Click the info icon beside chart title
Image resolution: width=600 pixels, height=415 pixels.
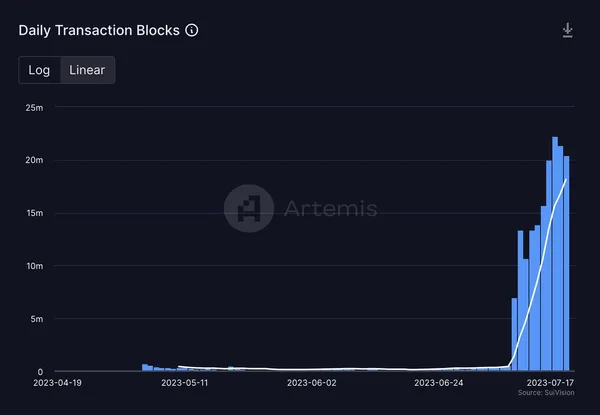click(192, 30)
